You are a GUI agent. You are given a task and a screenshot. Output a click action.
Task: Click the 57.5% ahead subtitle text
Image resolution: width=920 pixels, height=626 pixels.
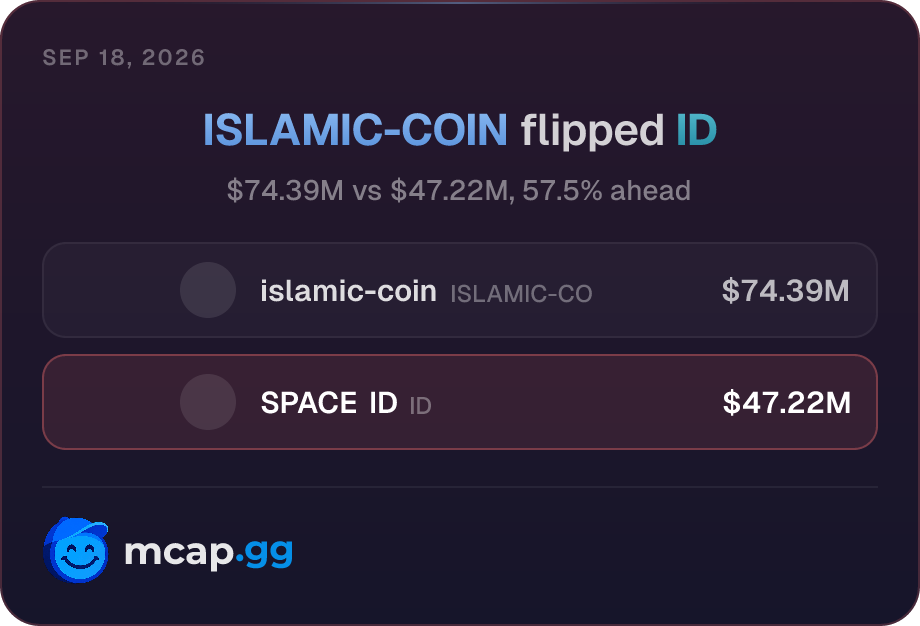tap(606, 191)
